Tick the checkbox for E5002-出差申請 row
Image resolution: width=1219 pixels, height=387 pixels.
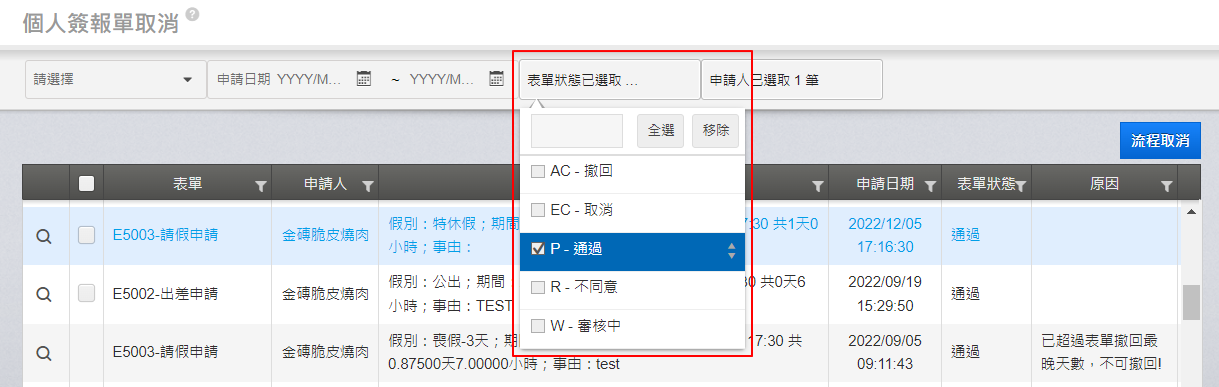point(86,293)
